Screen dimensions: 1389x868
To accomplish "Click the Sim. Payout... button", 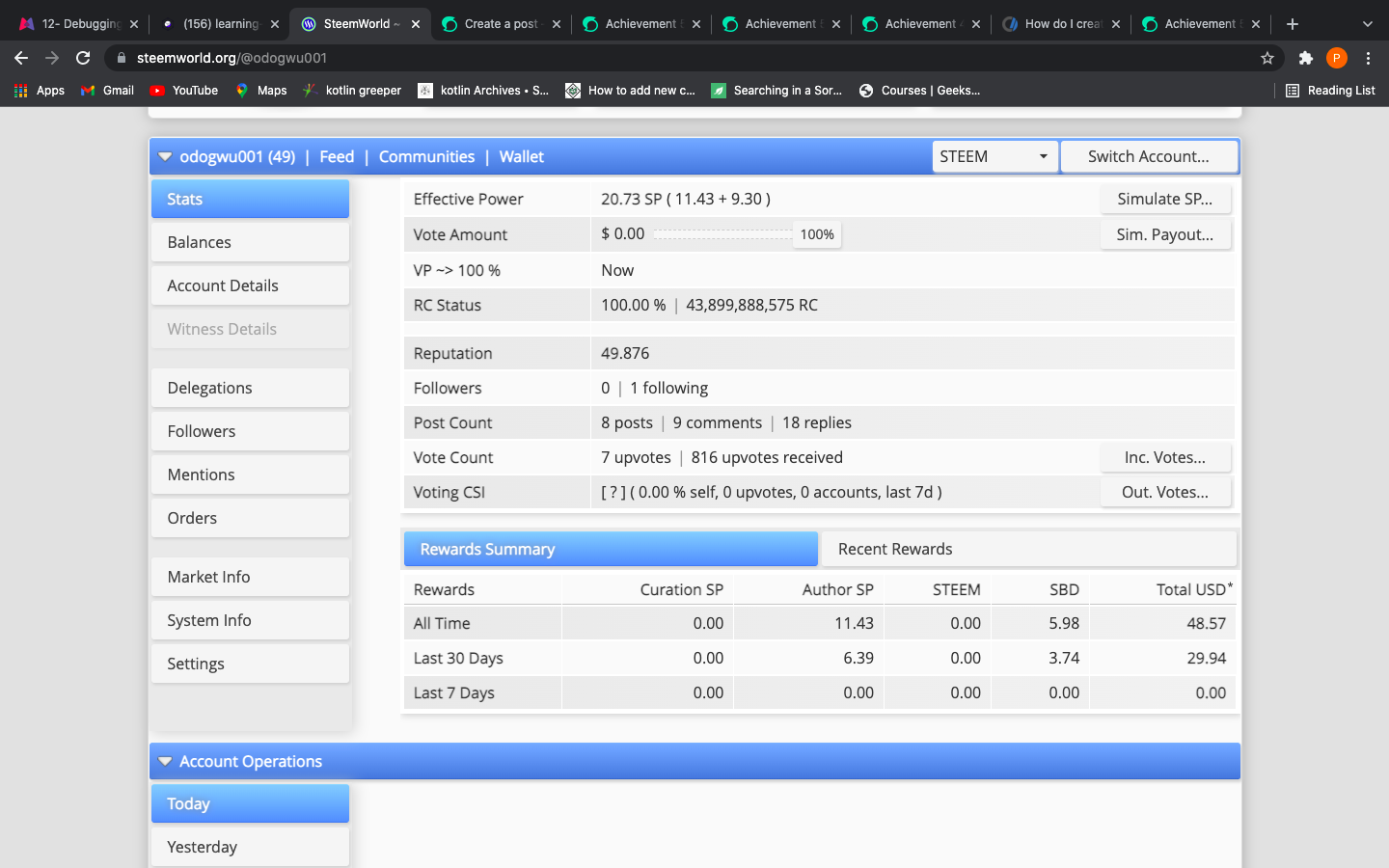I will [1165, 234].
